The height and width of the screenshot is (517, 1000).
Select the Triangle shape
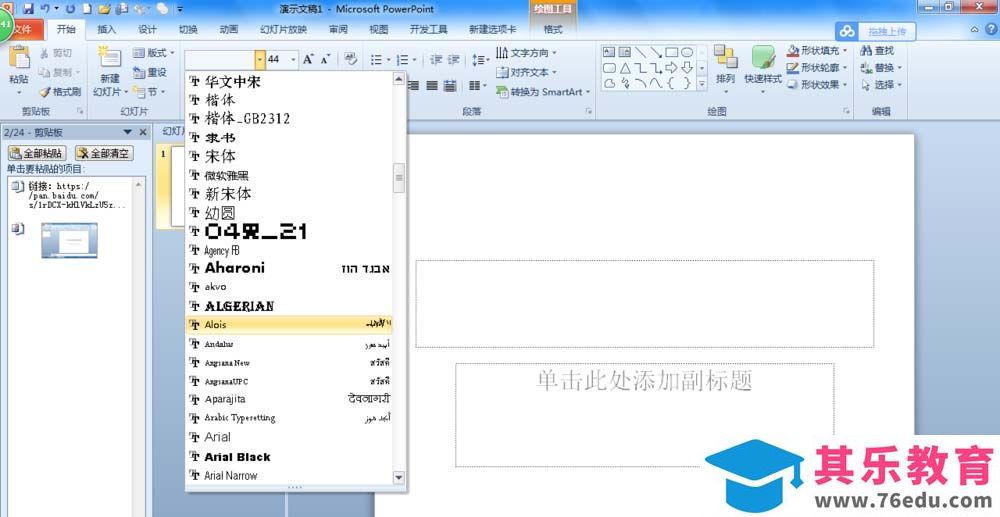(x=625, y=68)
